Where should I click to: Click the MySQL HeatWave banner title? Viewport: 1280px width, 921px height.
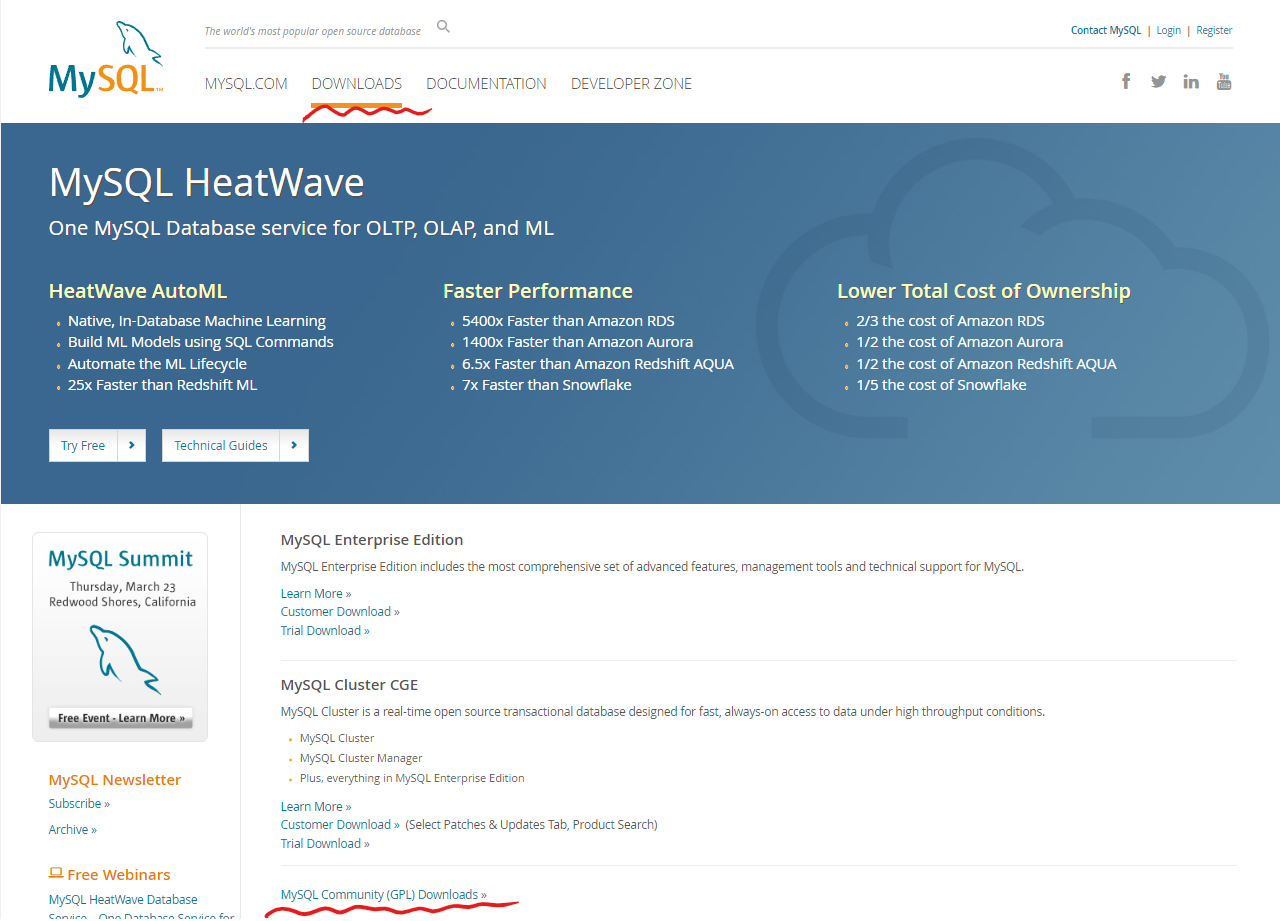tap(207, 183)
